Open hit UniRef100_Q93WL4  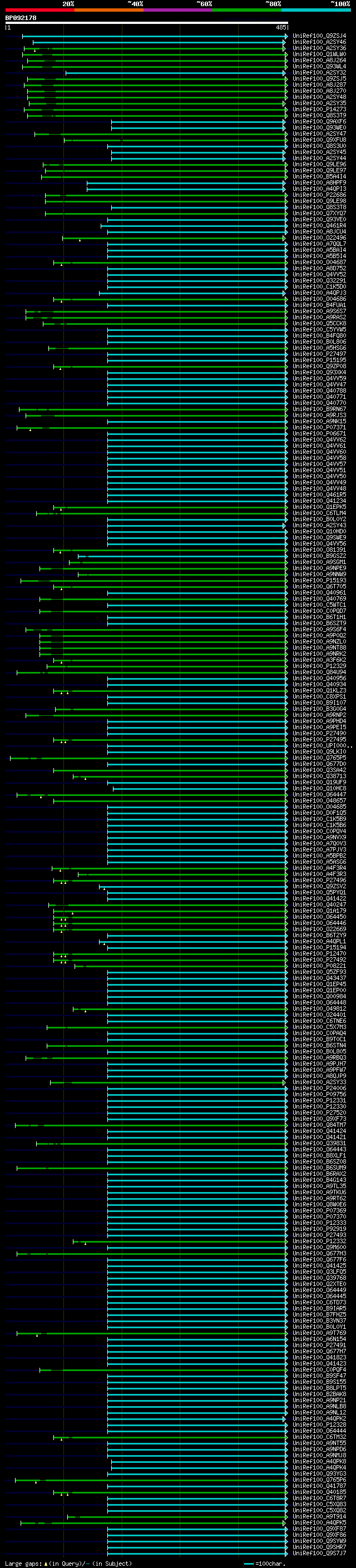pos(319,66)
